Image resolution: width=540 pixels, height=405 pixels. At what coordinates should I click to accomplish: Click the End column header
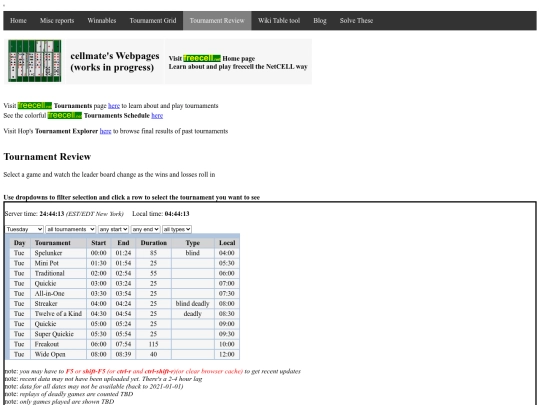123,243
